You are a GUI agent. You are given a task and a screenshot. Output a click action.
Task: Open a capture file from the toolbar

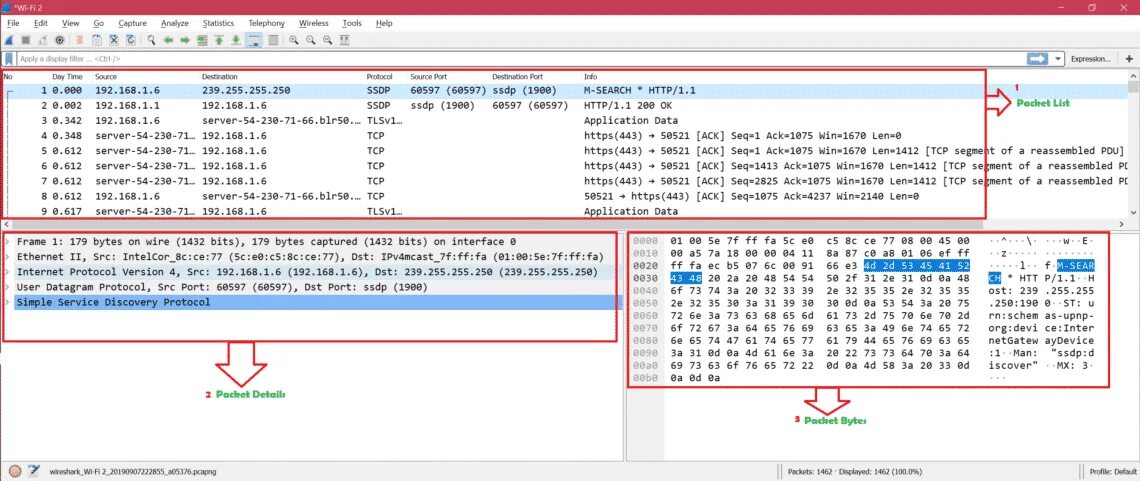(79, 40)
